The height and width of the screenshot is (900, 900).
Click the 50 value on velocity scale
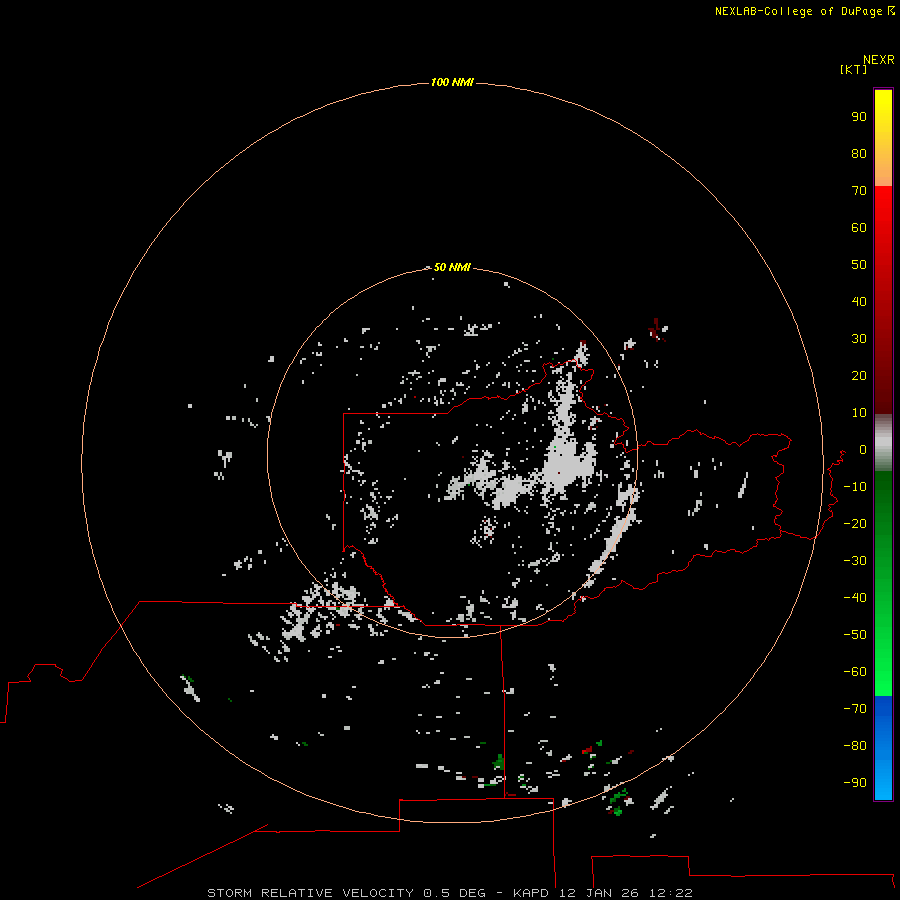[859, 265]
